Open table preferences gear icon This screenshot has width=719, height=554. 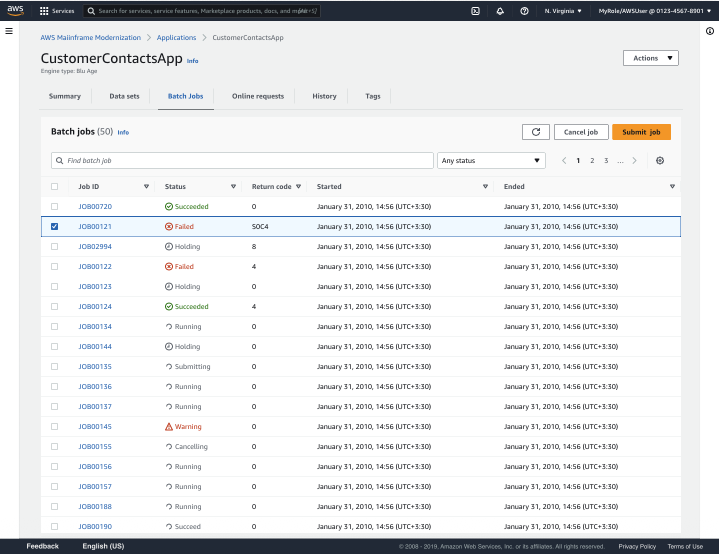[x=660, y=161]
